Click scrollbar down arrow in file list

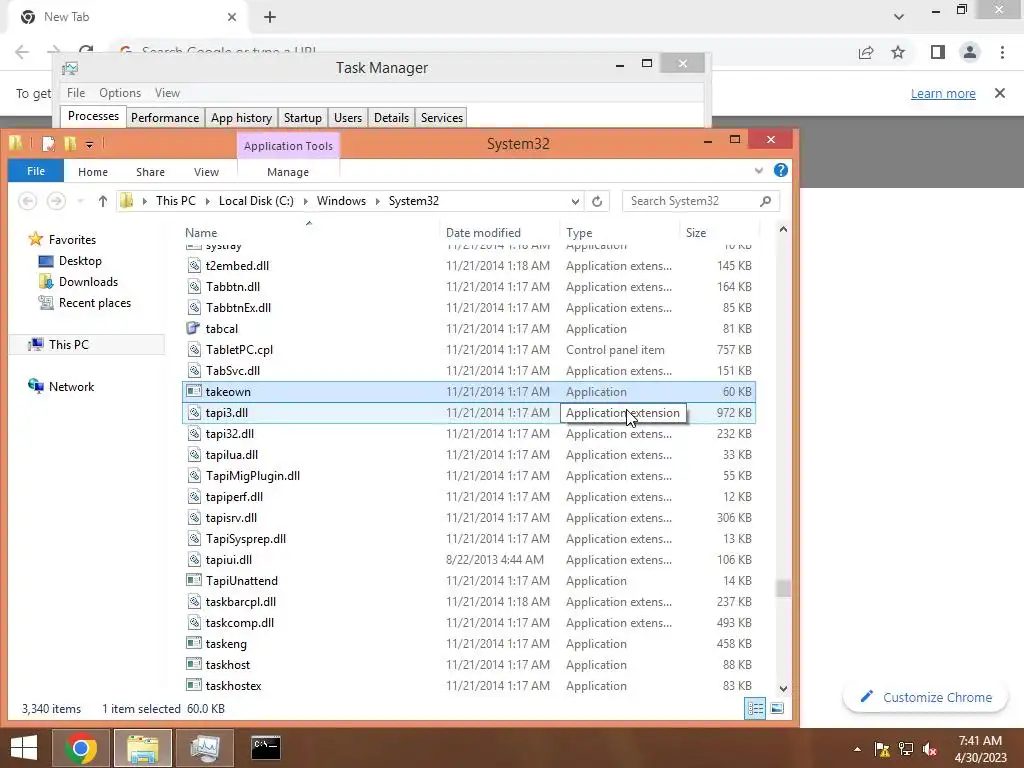click(783, 688)
